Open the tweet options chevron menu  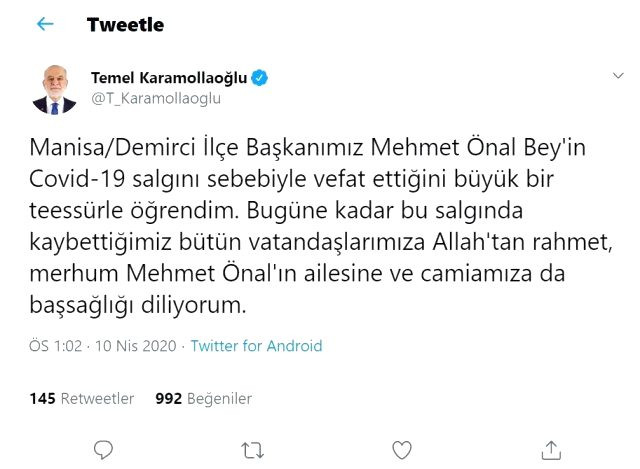pos(618,76)
